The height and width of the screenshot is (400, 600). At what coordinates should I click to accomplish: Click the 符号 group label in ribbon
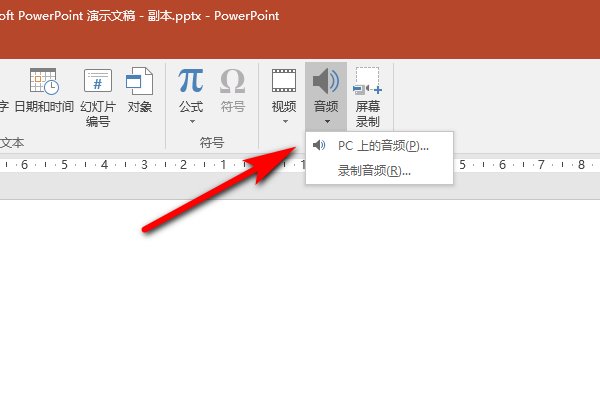tap(211, 143)
